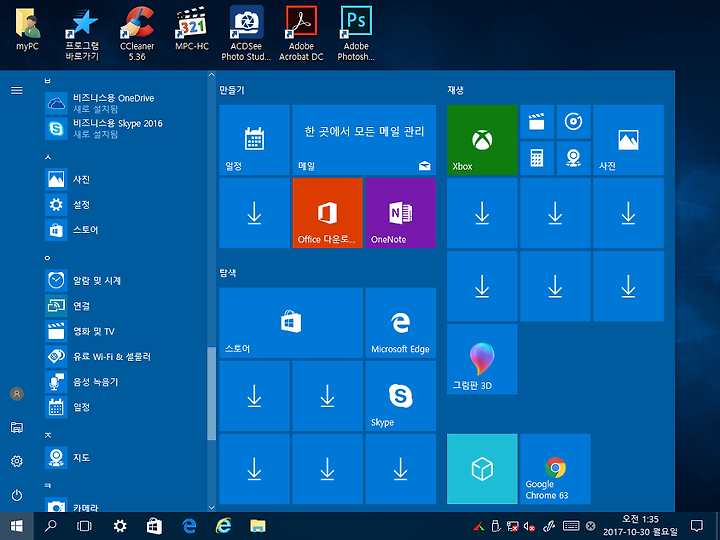Open the Office 다운로드 tile

coord(327,213)
